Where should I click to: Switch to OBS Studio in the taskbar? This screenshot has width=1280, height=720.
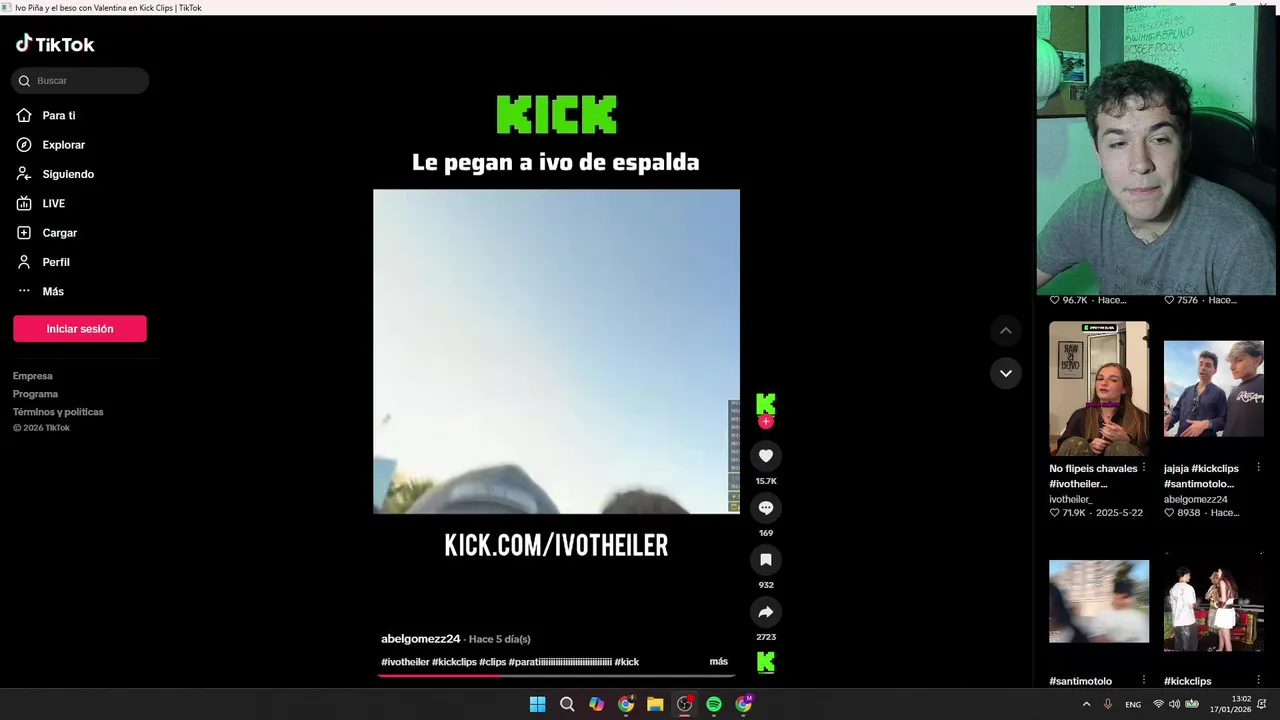(684, 704)
